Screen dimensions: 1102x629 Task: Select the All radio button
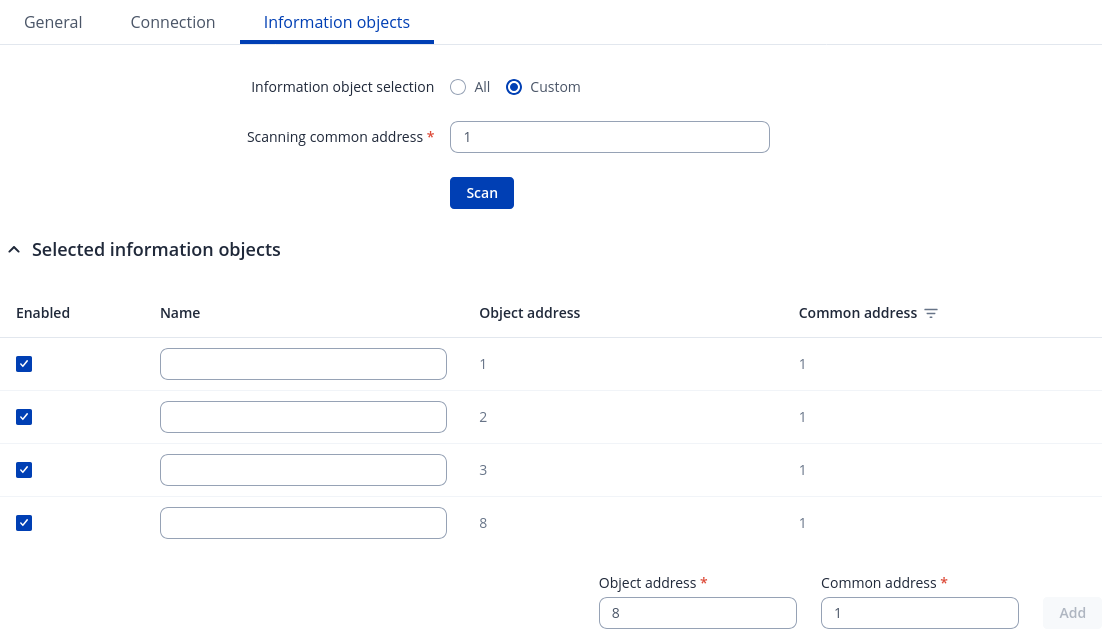click(x=458, y=87)
